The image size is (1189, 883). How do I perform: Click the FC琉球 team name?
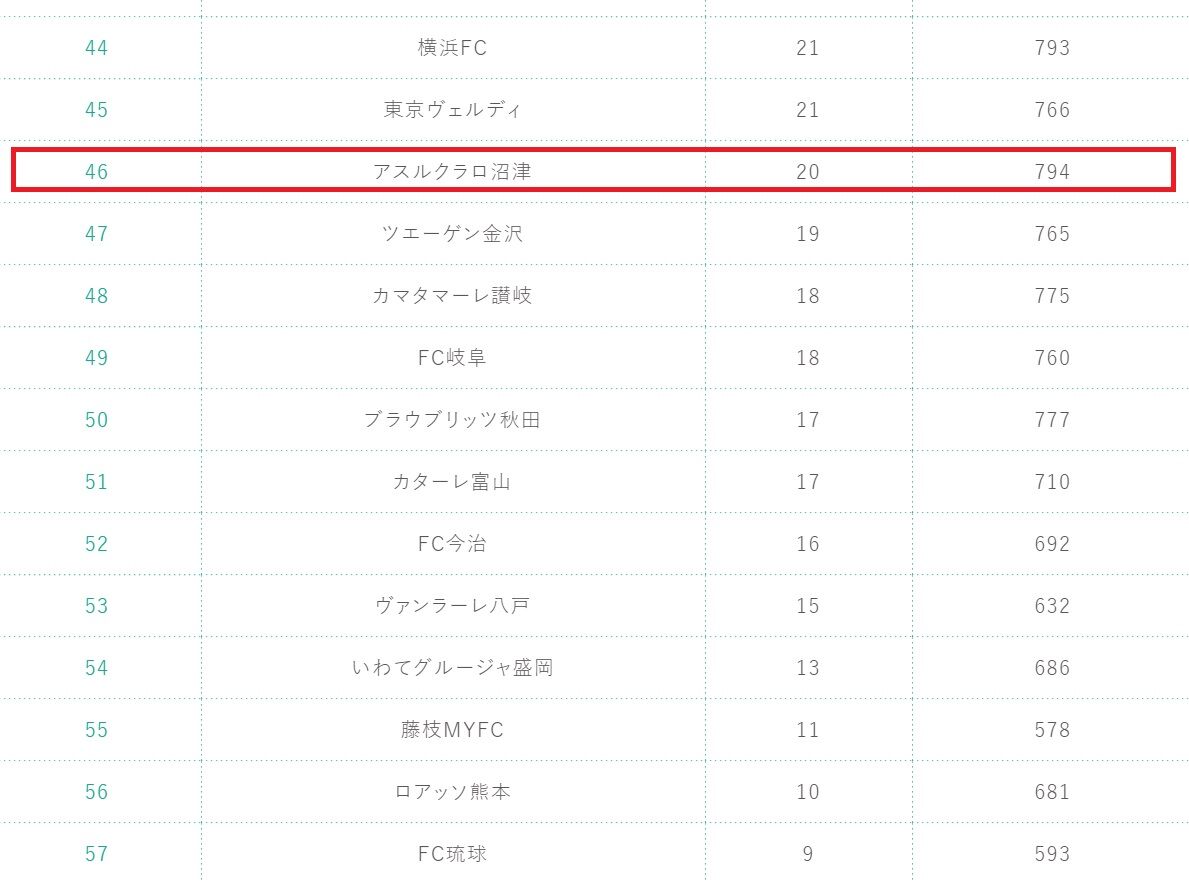(452, 853)
